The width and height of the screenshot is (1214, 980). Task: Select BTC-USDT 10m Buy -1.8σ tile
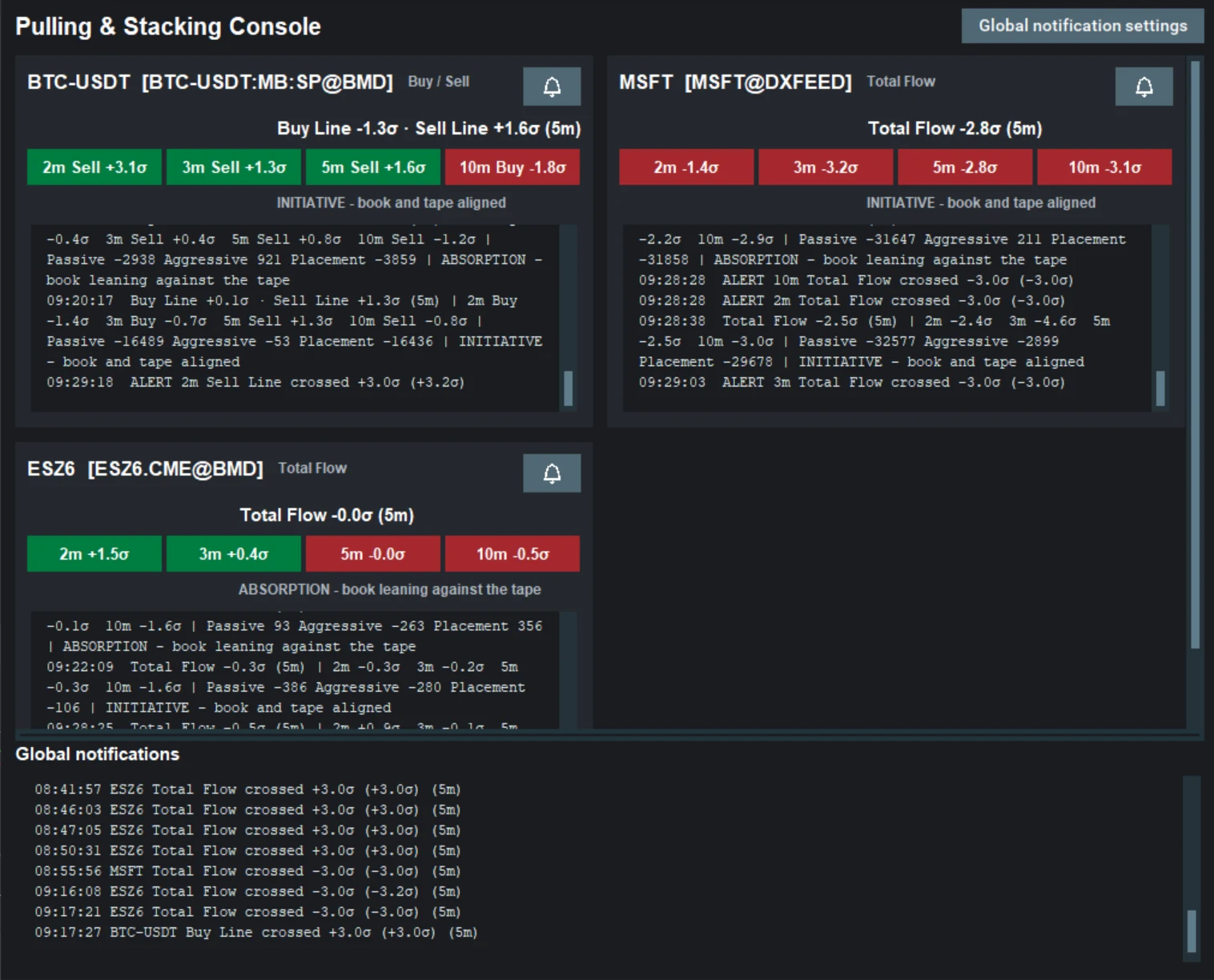point(513,167)
